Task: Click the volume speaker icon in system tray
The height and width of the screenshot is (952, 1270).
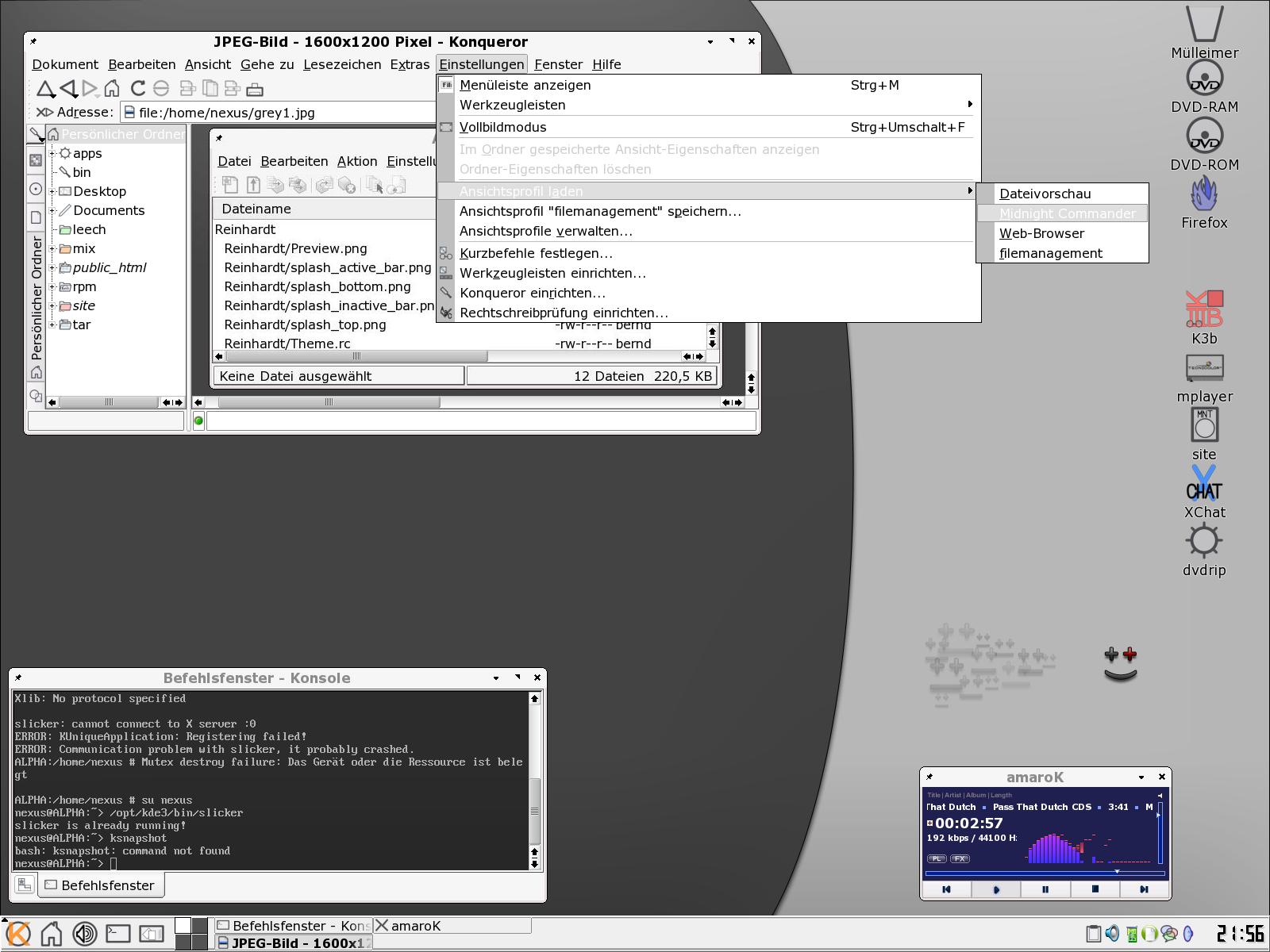Action: click(1112, 934)
